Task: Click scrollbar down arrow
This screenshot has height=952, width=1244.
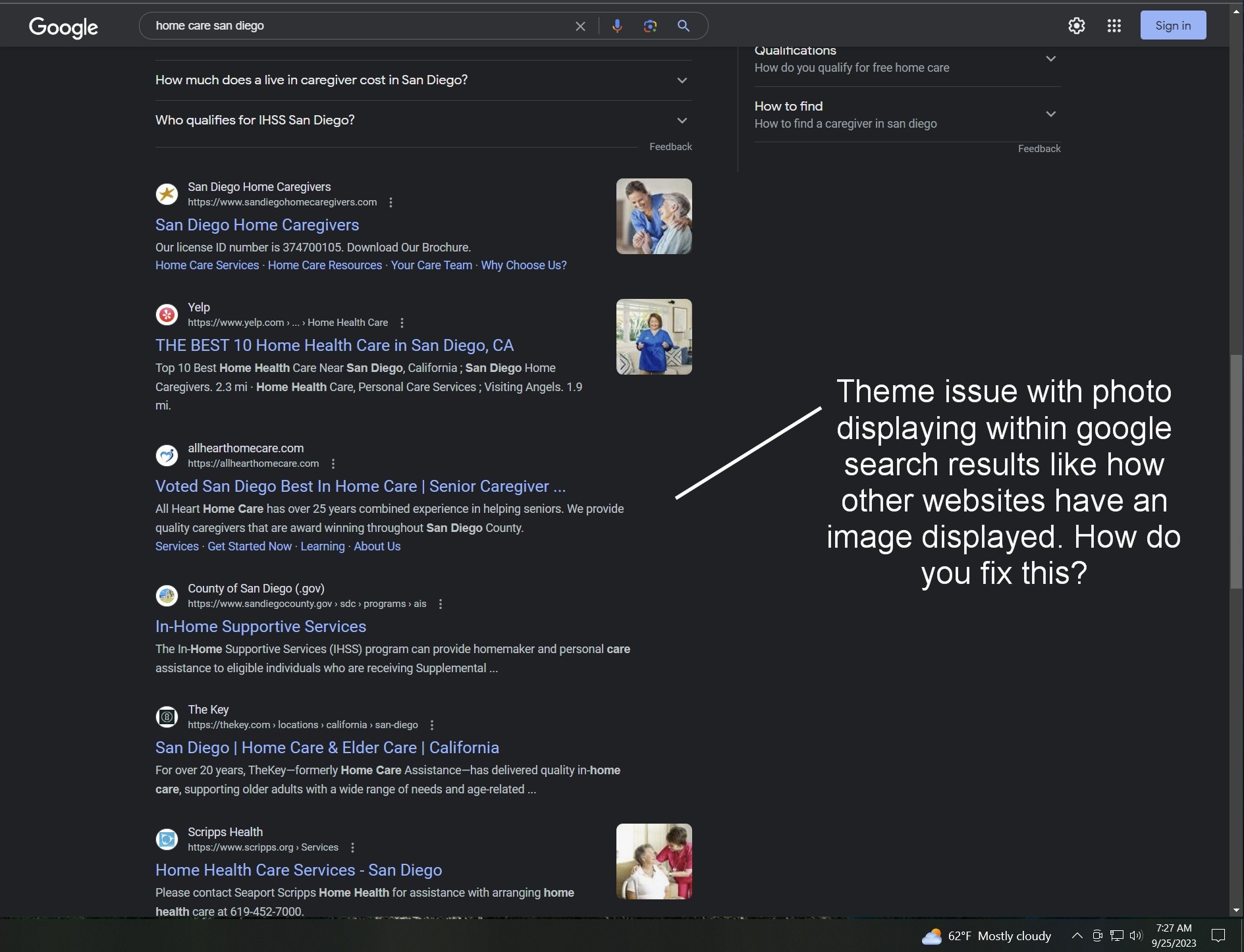Action: click(1236, 911)
